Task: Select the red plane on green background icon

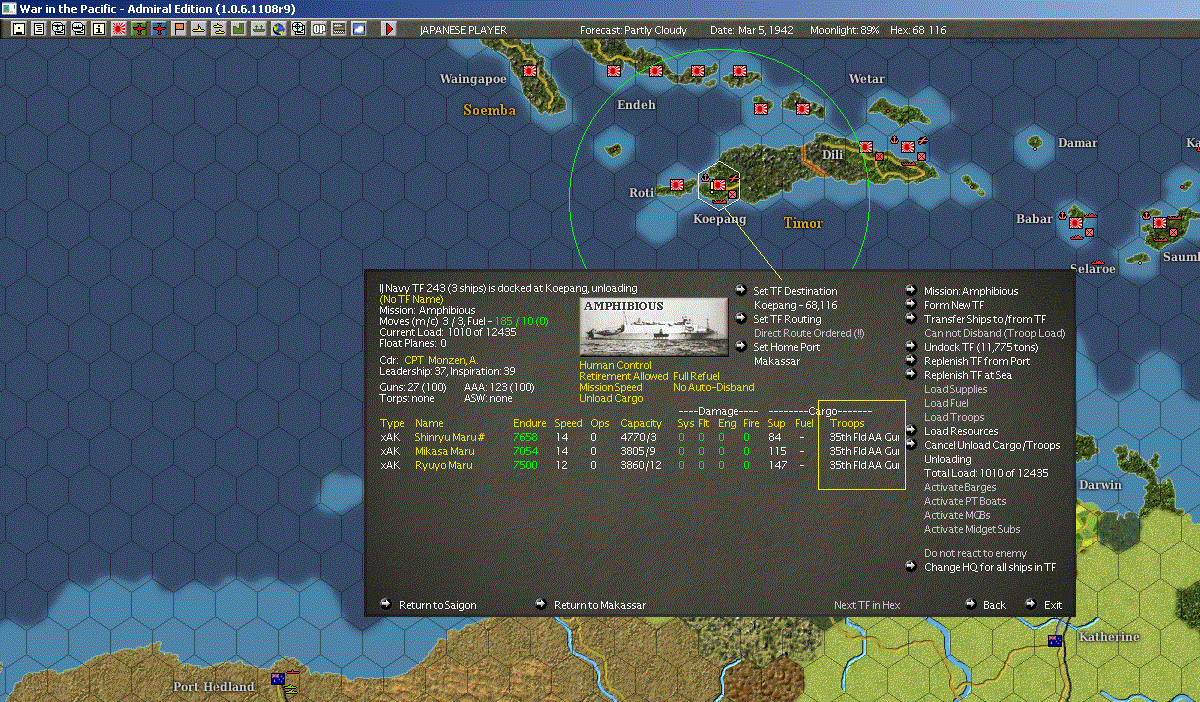Action: coord(139,29)
